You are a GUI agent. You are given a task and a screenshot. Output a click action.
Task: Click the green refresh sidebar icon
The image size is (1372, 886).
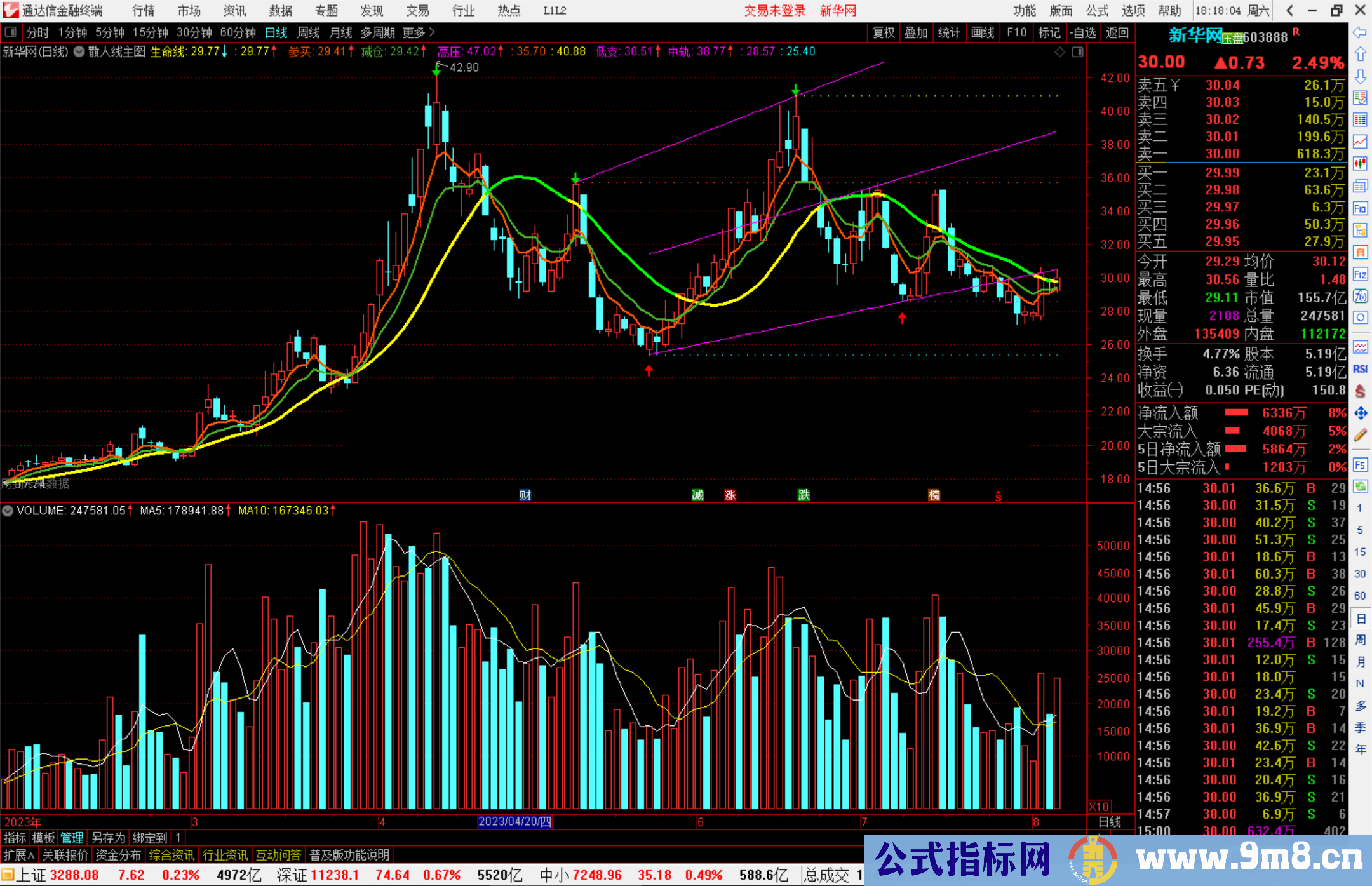coord(1360,487)
